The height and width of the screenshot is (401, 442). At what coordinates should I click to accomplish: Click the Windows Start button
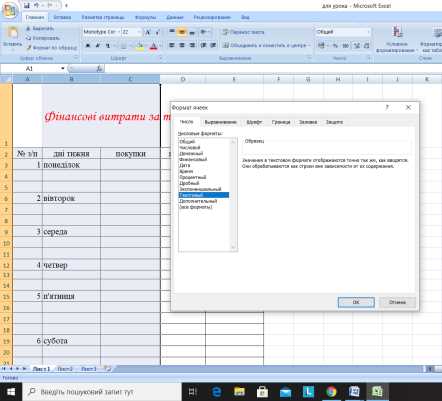pos(11,392)
